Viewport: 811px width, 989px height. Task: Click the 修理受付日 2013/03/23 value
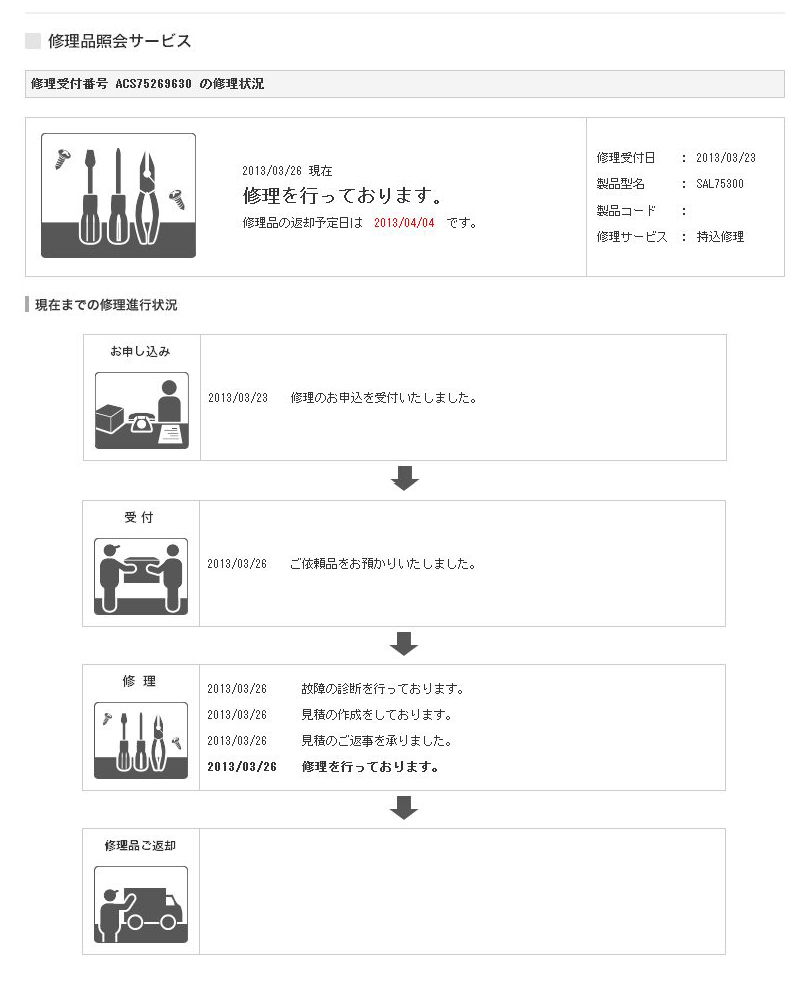click(725, 158)
